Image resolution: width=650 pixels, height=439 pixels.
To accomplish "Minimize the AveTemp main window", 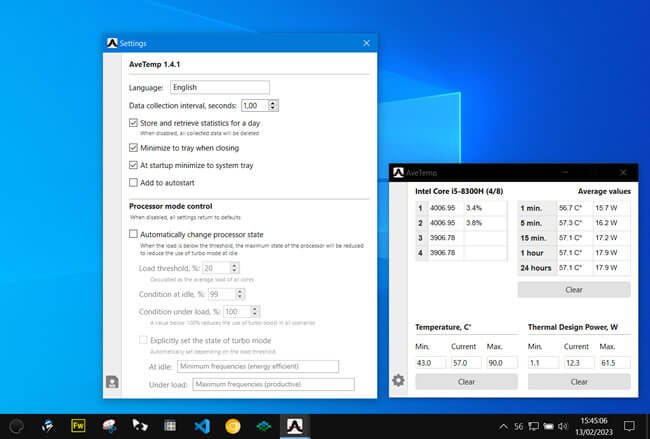I will 565,172.
